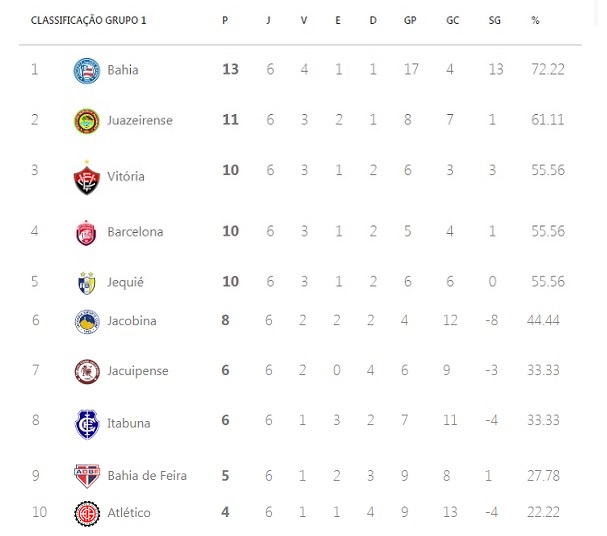The image size is (607, 536).
Task: Click the SG goal difference column header
Action: coord(494,21)
